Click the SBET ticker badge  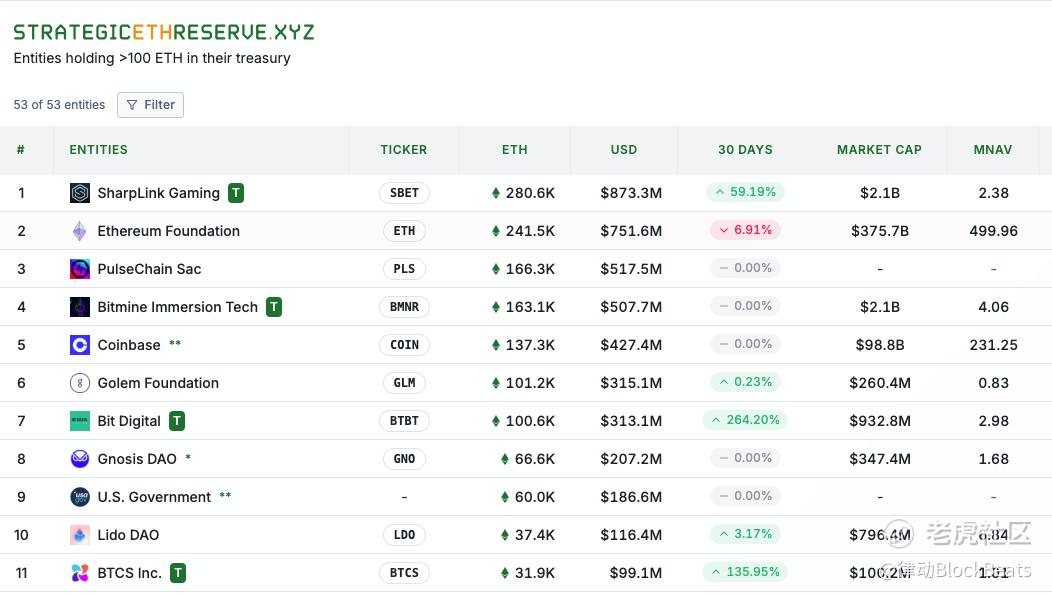404,193
